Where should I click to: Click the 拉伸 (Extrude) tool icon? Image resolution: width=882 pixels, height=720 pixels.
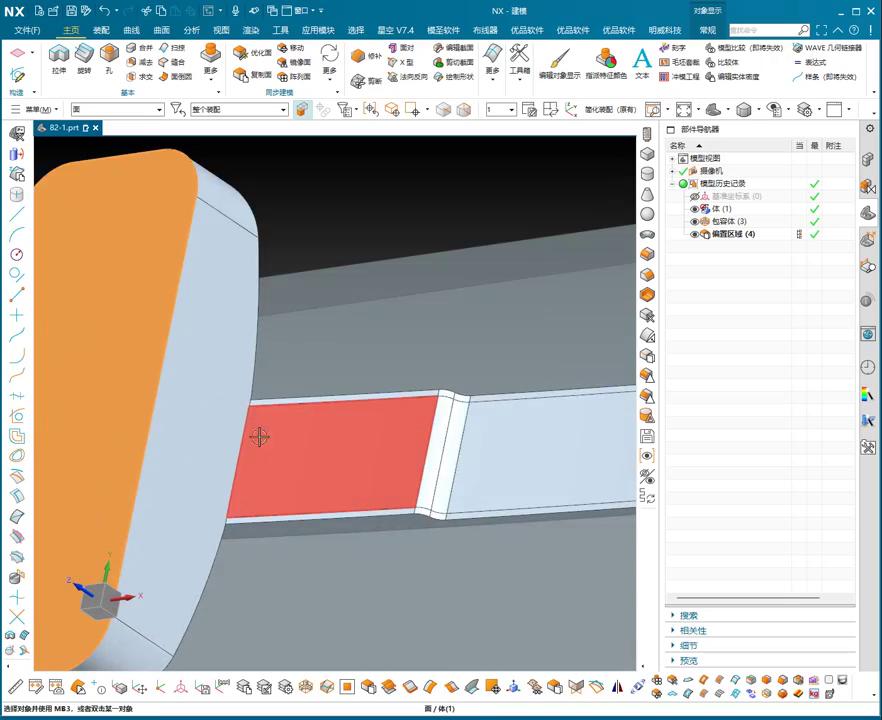coord(59,54)
